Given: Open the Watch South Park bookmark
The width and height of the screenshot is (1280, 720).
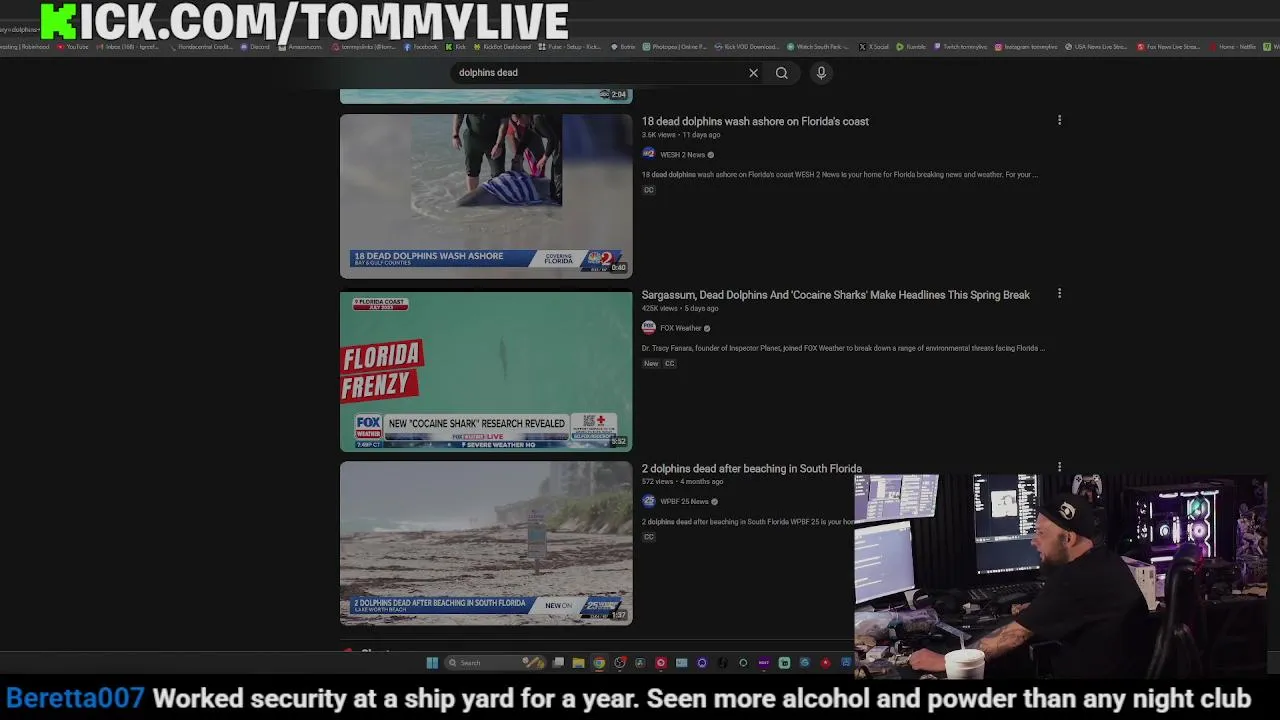Looking at the screenshot, I should [x=817, y=47].
